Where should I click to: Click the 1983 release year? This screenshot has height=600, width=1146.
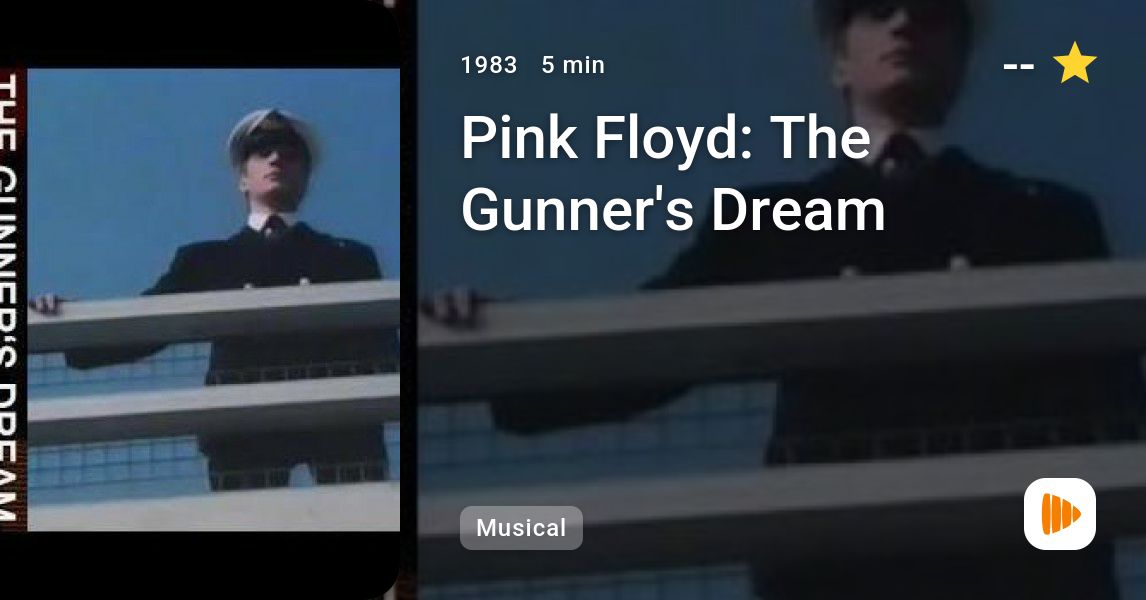(489, 65)
